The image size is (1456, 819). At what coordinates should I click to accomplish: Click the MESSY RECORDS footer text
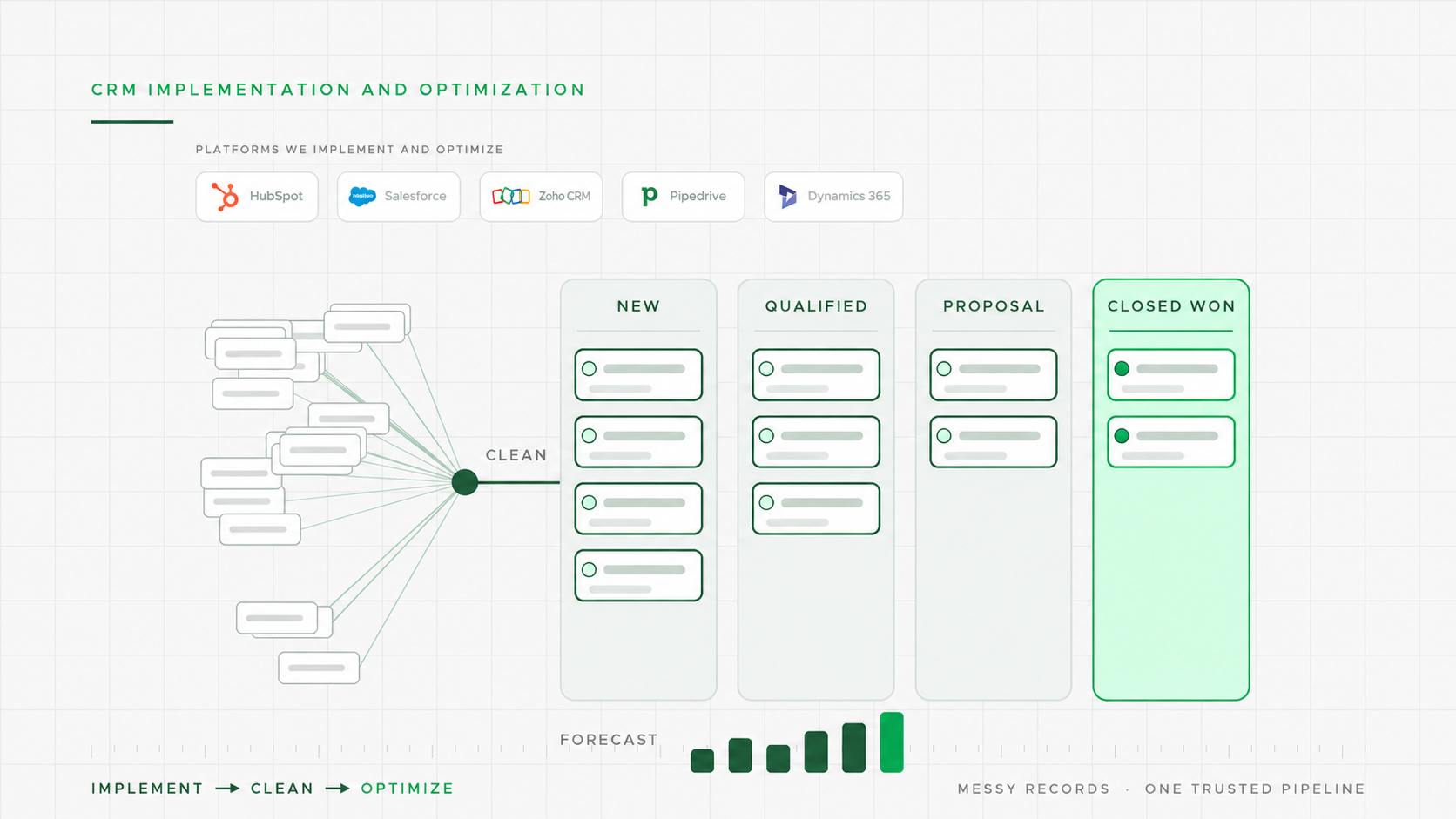click(1034, 789)
